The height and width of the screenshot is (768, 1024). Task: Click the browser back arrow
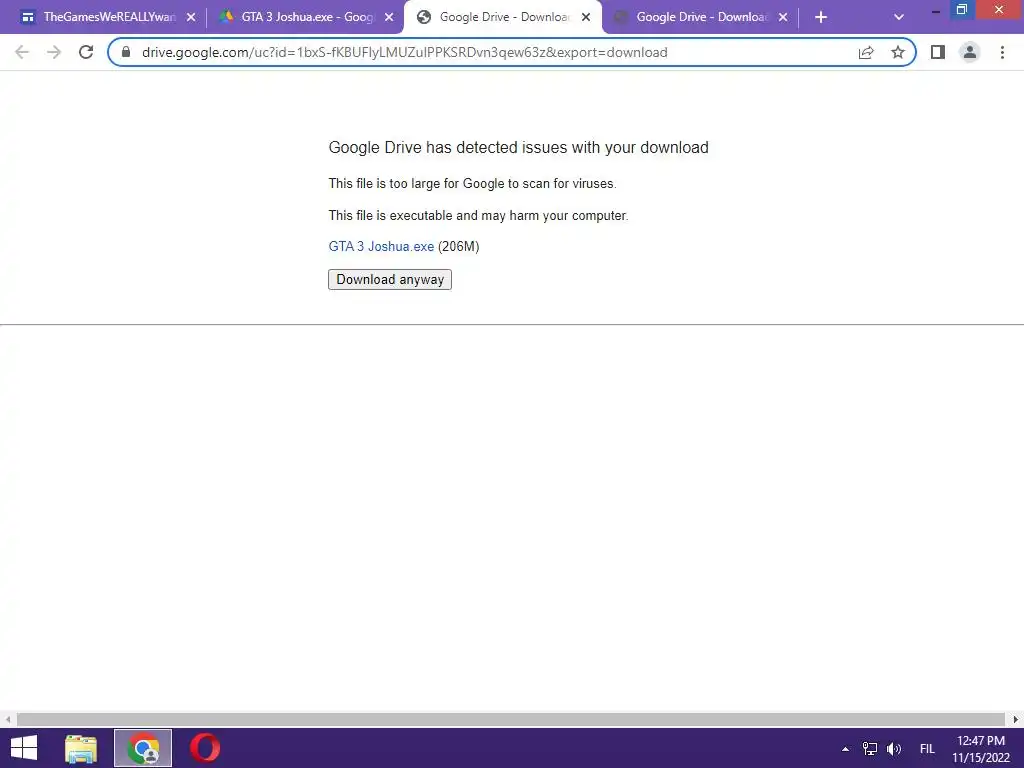(x=22, y=52)
